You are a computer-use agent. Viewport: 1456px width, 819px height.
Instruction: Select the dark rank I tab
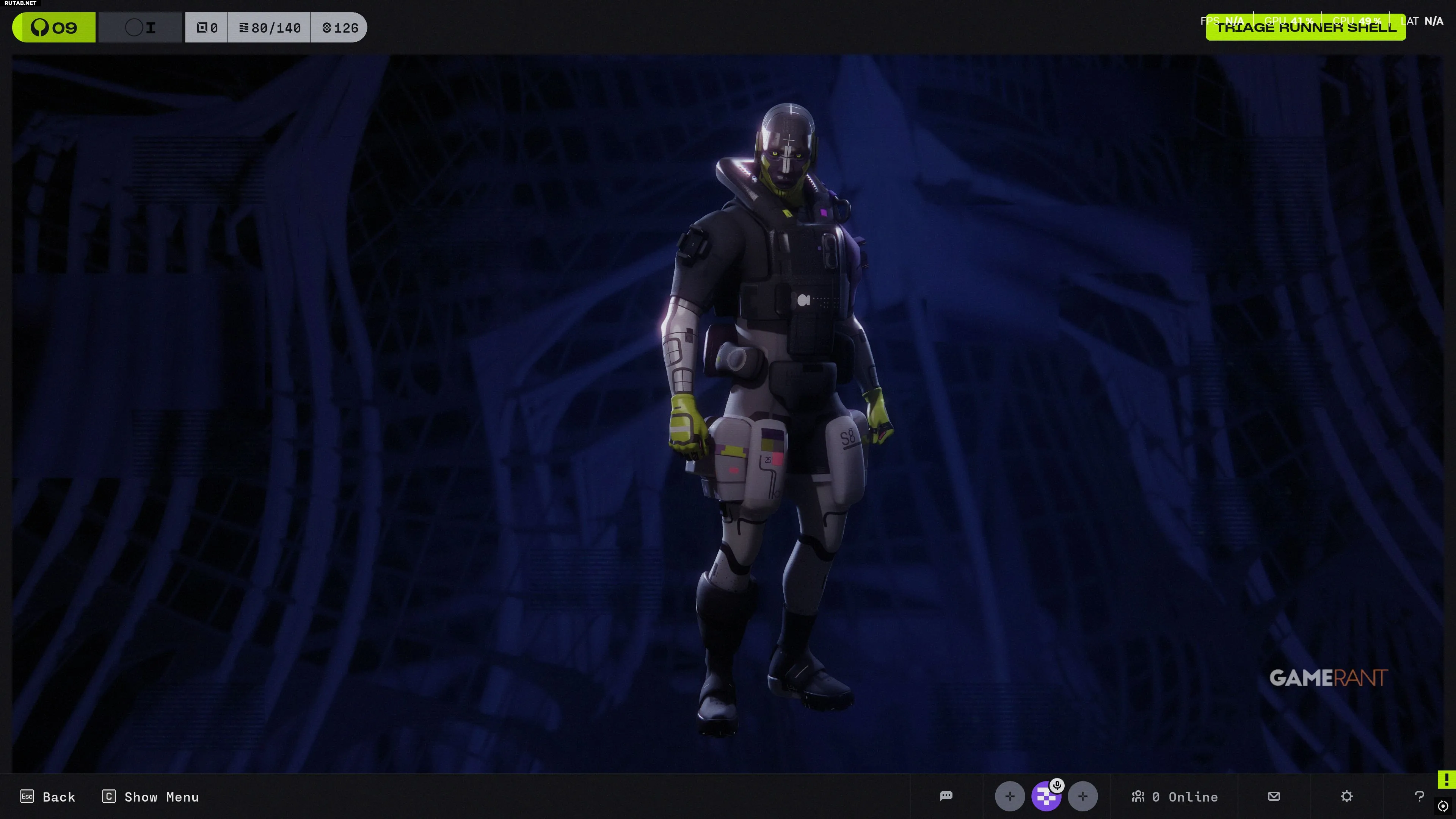pos(141,28)
